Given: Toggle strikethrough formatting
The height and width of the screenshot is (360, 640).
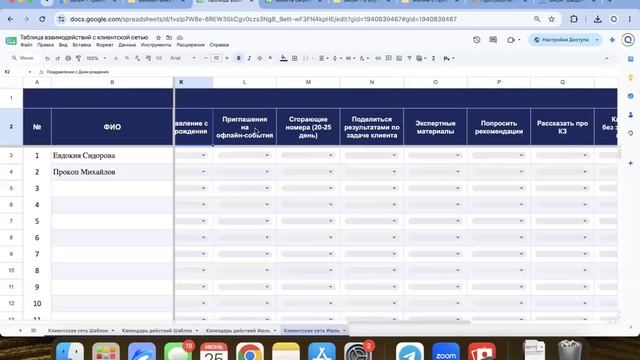Looking at the screenshot, I should 260,58.
